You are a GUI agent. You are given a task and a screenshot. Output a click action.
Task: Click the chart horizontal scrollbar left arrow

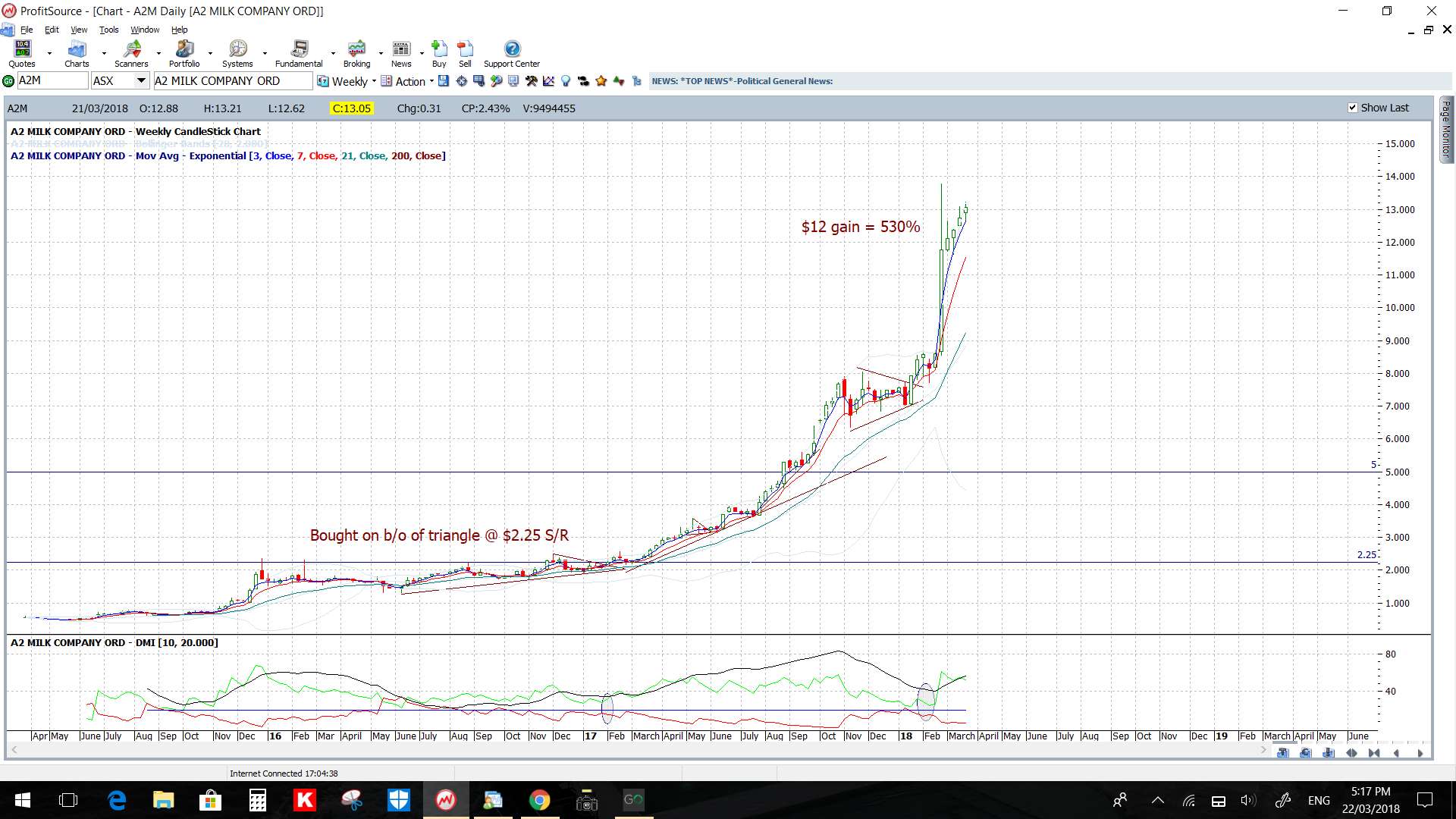[14, 750]
